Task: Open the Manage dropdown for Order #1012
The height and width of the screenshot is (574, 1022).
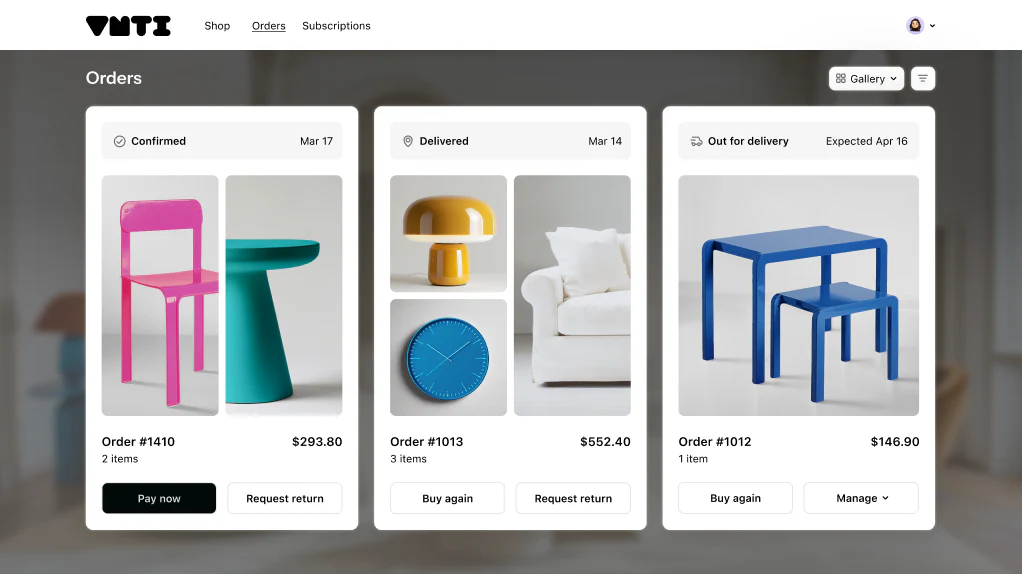Action: tap(861, 498)
